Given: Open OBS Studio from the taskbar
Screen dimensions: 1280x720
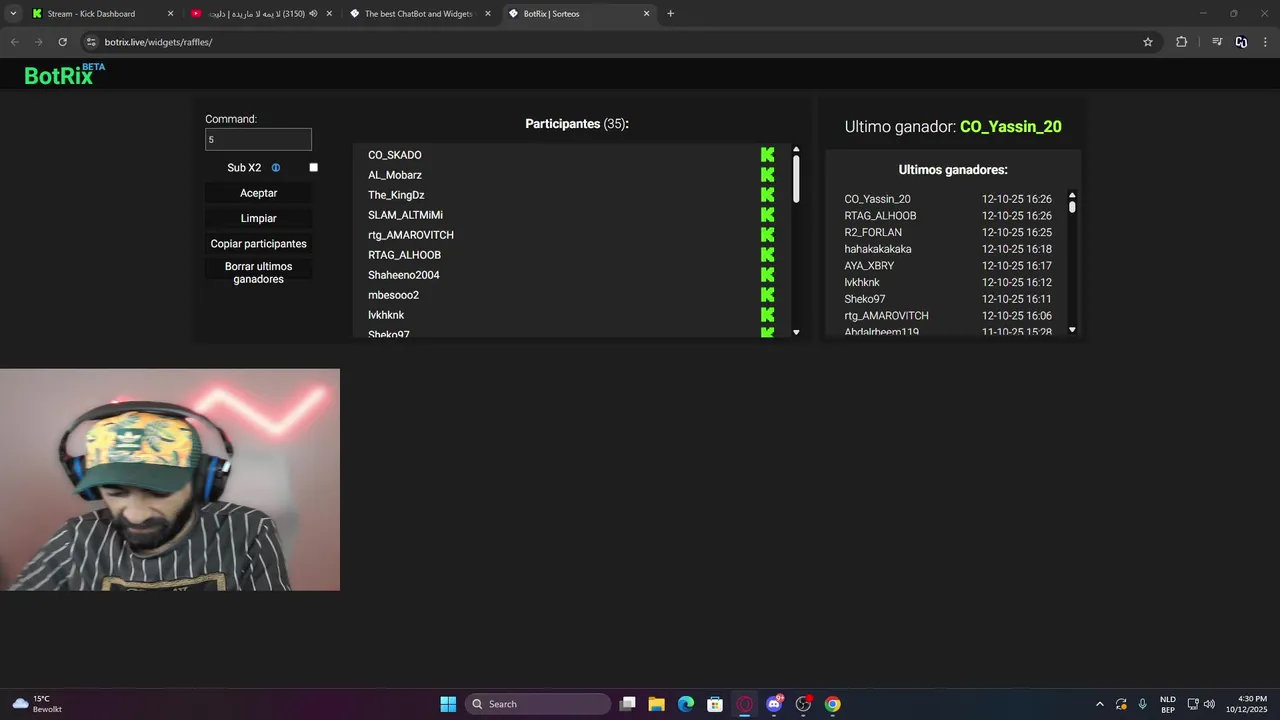Looking at the screenshot, I should coord(803,704).
